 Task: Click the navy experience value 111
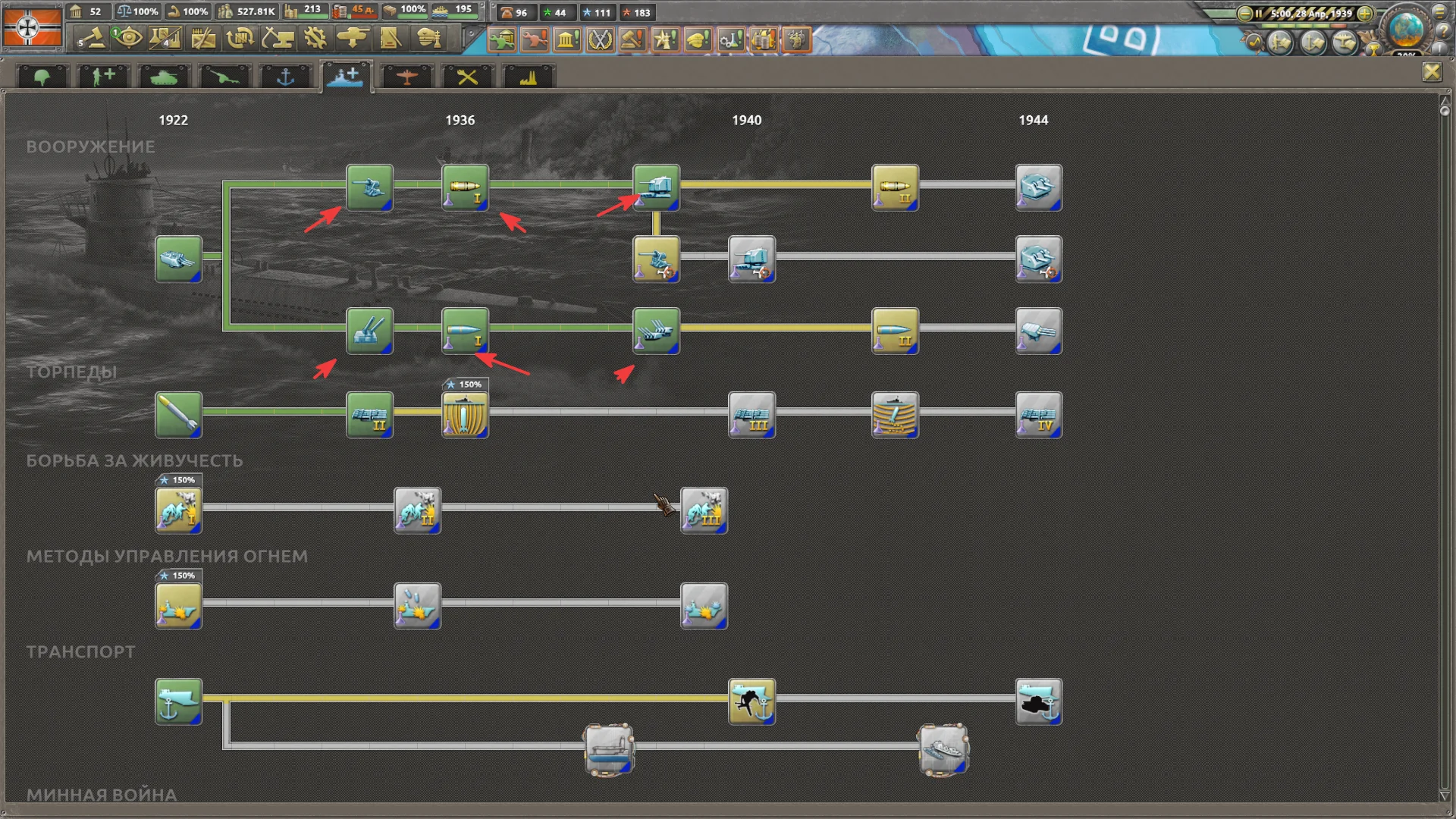(602, 12)
